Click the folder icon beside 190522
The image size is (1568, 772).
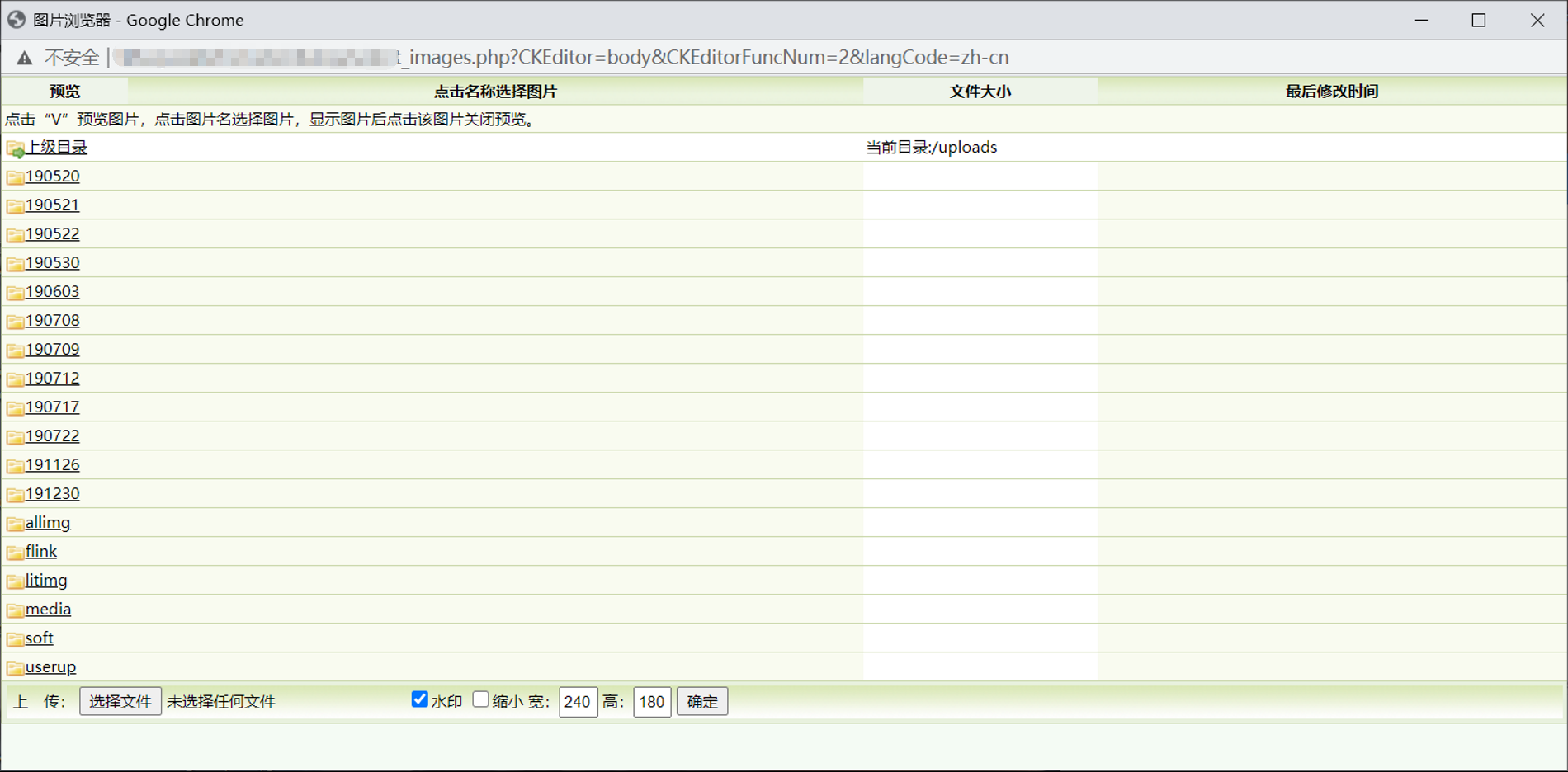(x=15, y=234)
